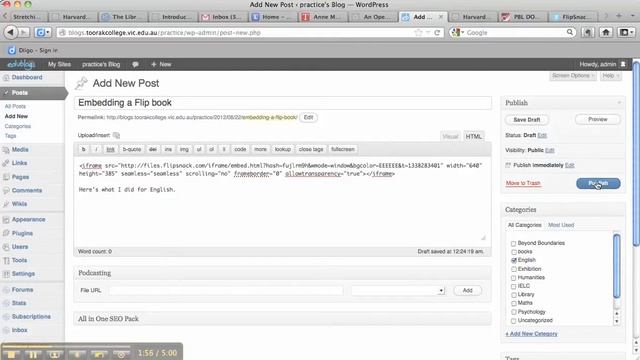
Task: Click the browser back arrow button
Action: (x=11, y=32)
